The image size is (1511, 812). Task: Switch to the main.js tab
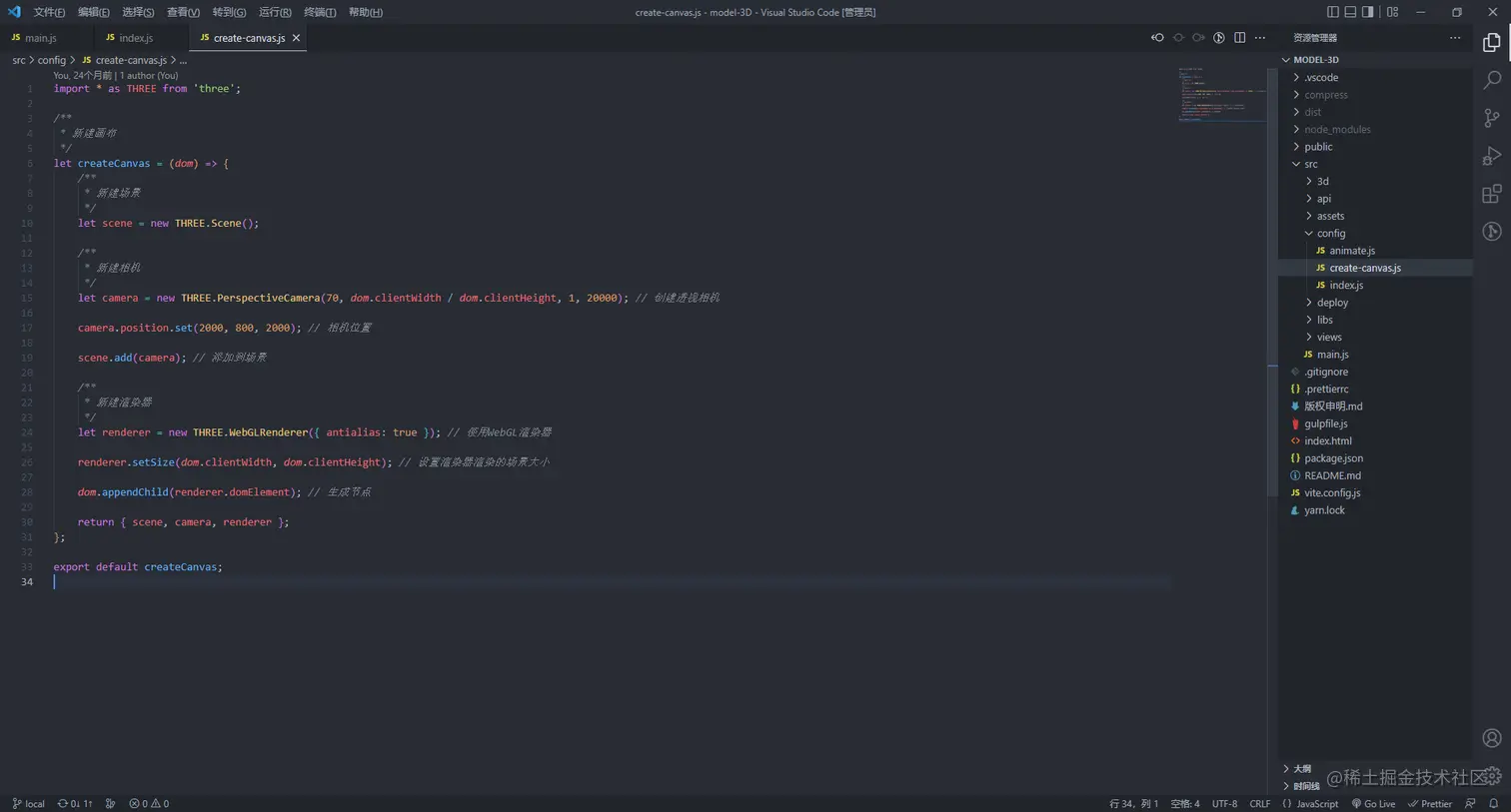[x=47, y=38]
